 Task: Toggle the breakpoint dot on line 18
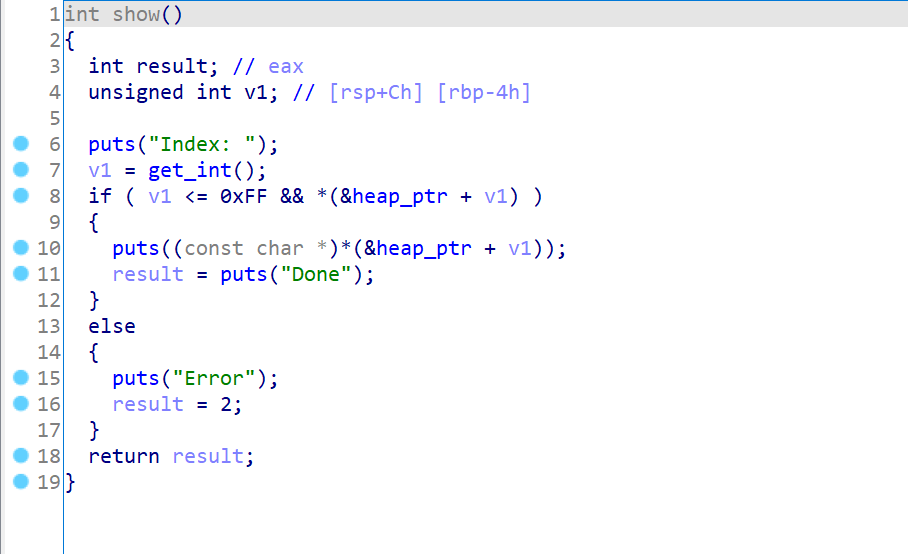(21, 456)
